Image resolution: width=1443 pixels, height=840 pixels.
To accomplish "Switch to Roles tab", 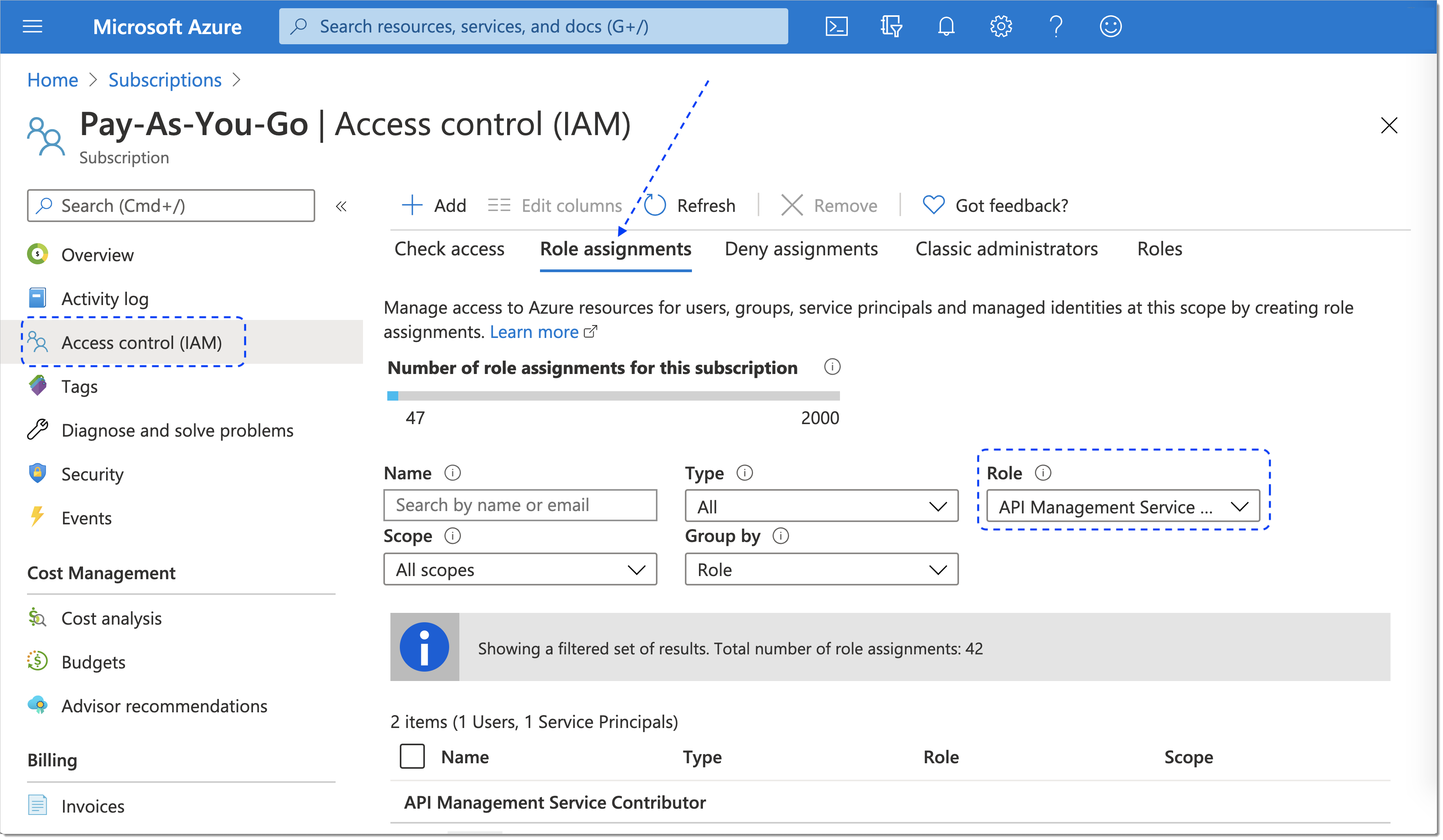I will point(1159,249).
